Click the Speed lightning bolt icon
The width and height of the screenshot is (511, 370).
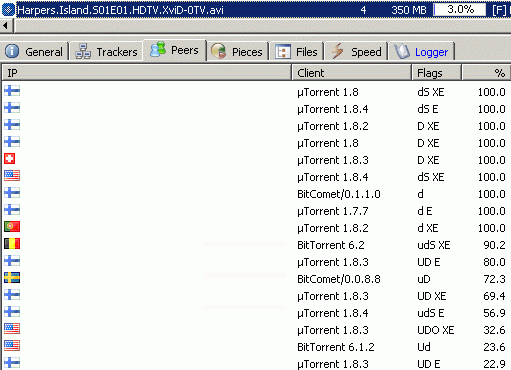click(337, 51)
